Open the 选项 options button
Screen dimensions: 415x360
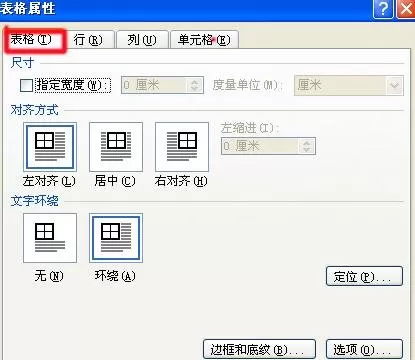tap(364, 349)
